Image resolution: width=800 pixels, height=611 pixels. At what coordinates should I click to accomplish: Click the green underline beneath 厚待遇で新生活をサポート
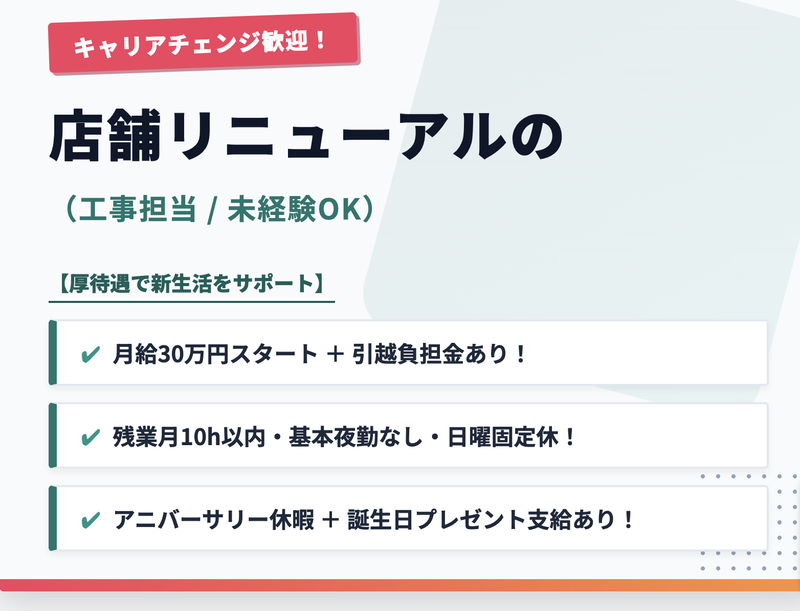click(x=191, y=299)
